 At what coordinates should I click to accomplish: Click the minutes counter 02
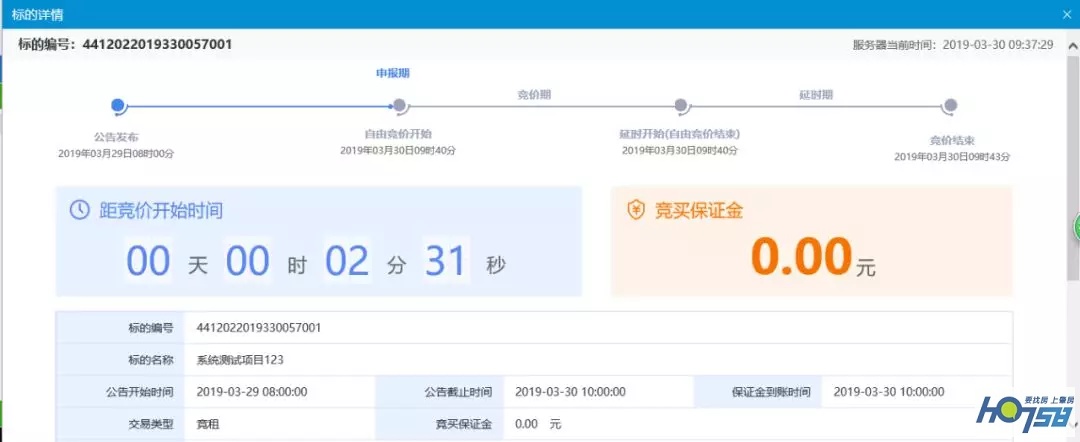[347, 260]
